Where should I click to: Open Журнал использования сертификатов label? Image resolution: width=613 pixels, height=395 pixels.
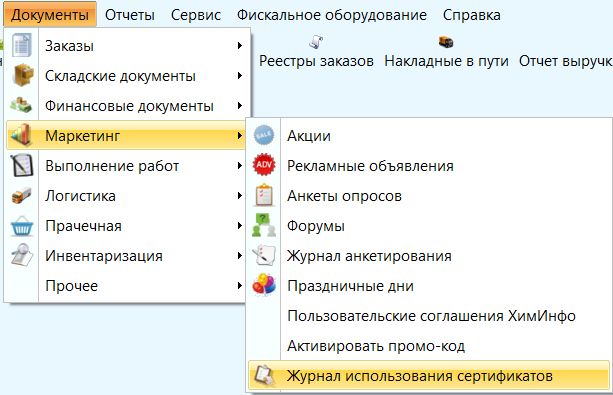tap(420, 376)
